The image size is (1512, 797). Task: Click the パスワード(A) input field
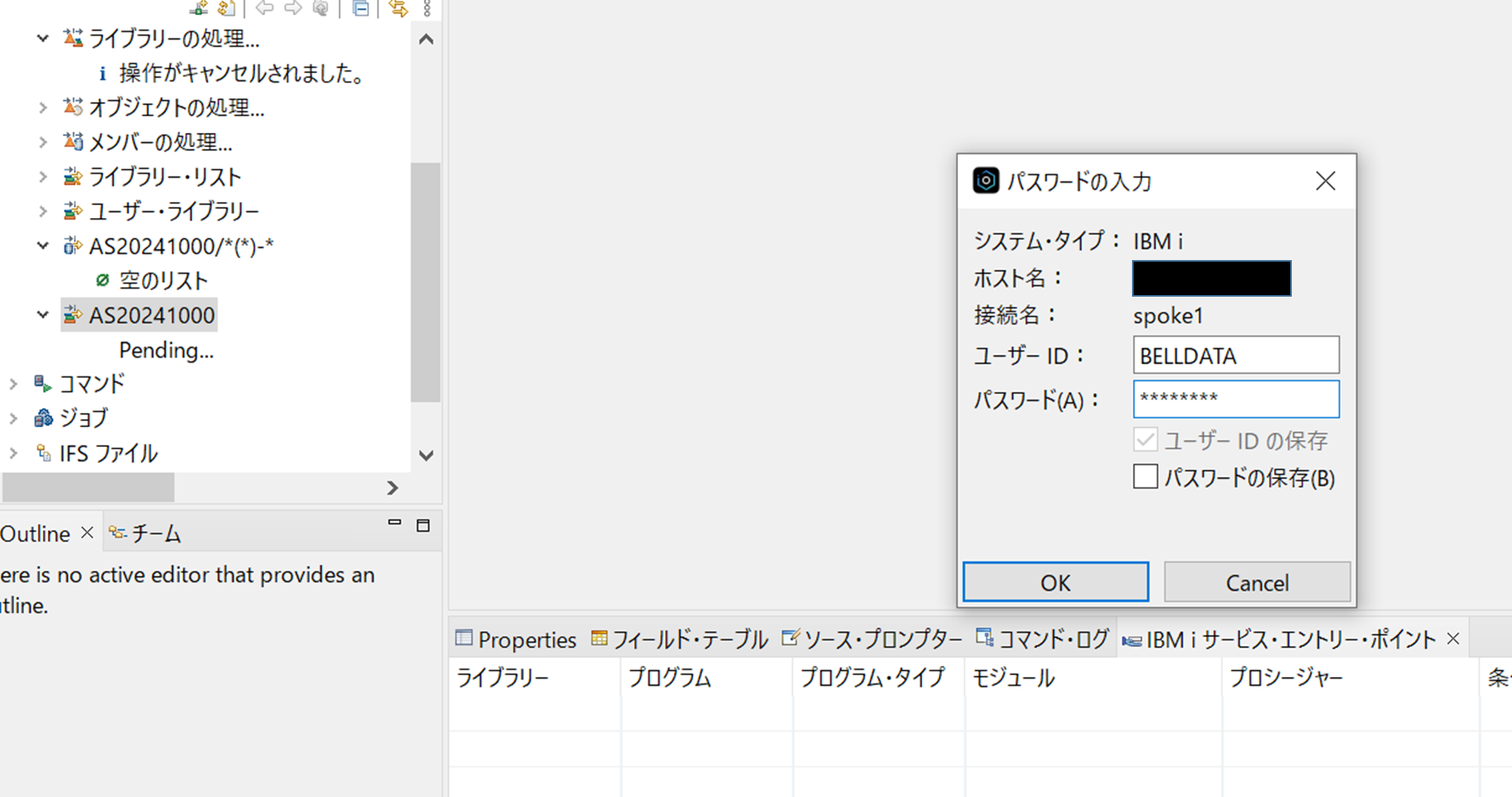1235,398
